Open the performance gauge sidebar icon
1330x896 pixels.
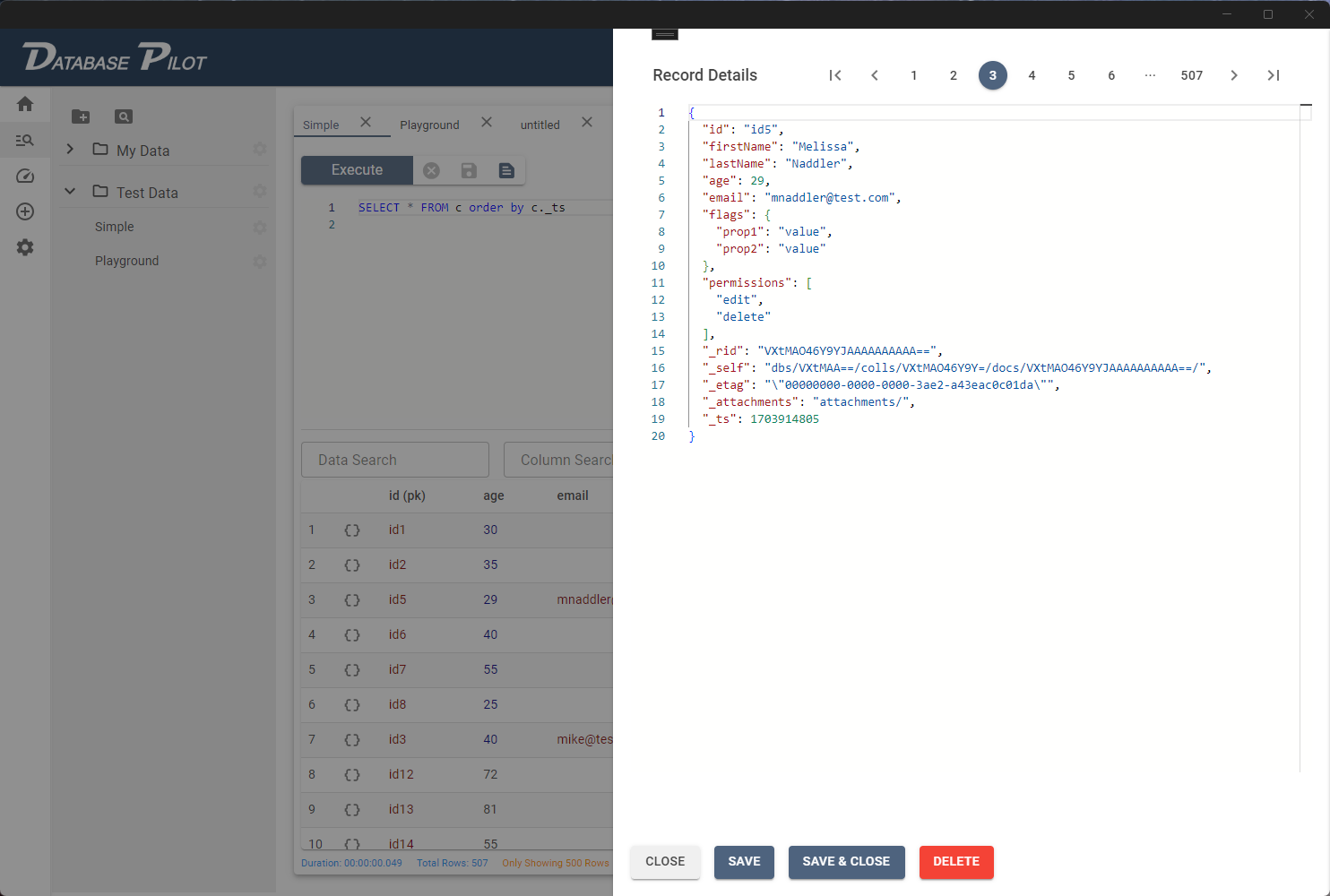click(x=25, y=176)
